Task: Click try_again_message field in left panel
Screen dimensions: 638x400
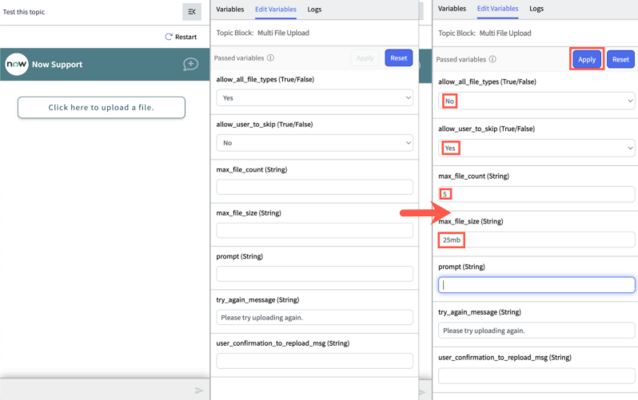Action: (x=315, y=317)
